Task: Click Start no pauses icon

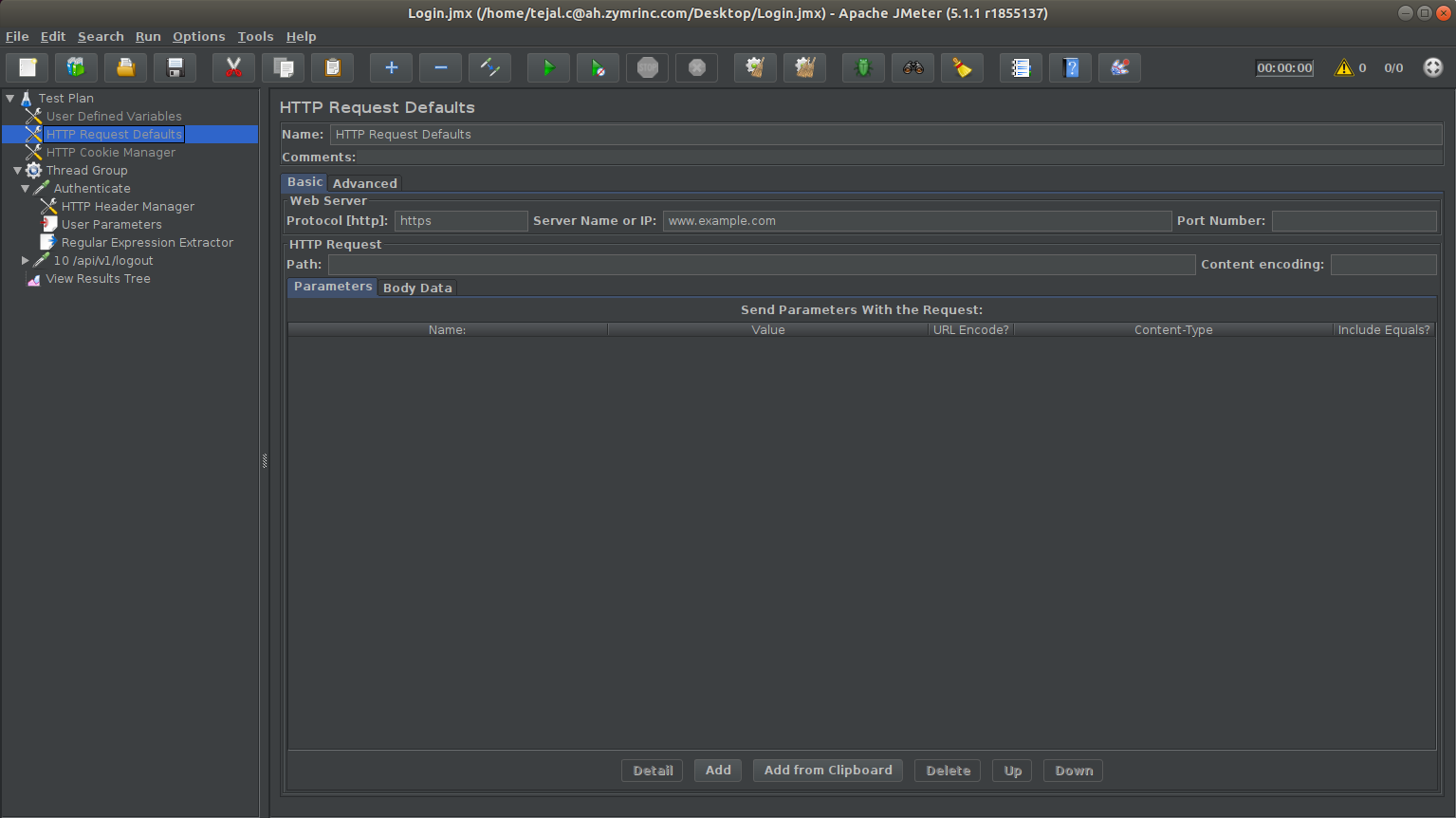Action: 599,67
